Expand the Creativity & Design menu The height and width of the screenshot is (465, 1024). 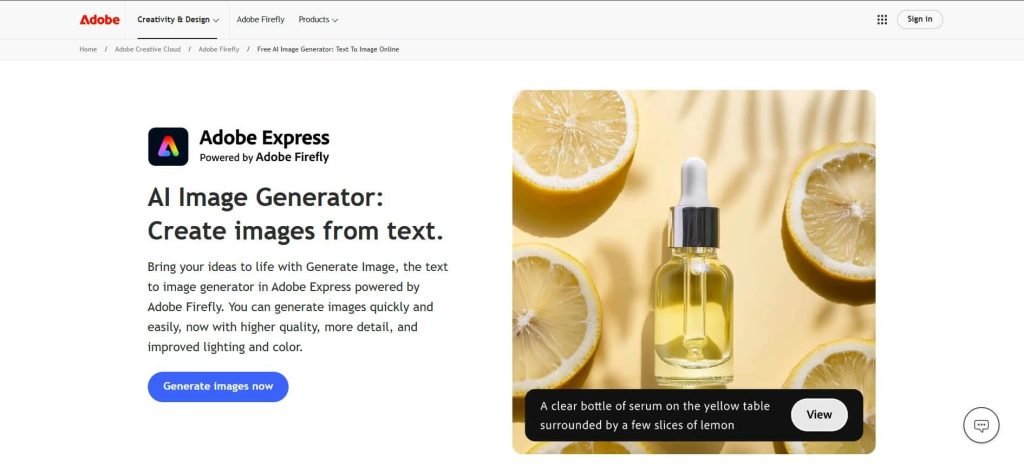pos(178,20)
